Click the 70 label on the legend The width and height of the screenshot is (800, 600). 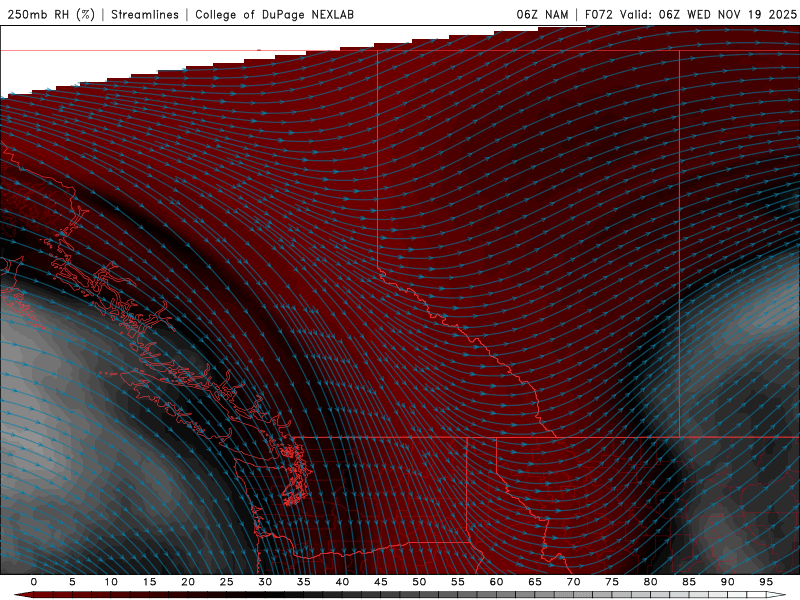[573, 582]
